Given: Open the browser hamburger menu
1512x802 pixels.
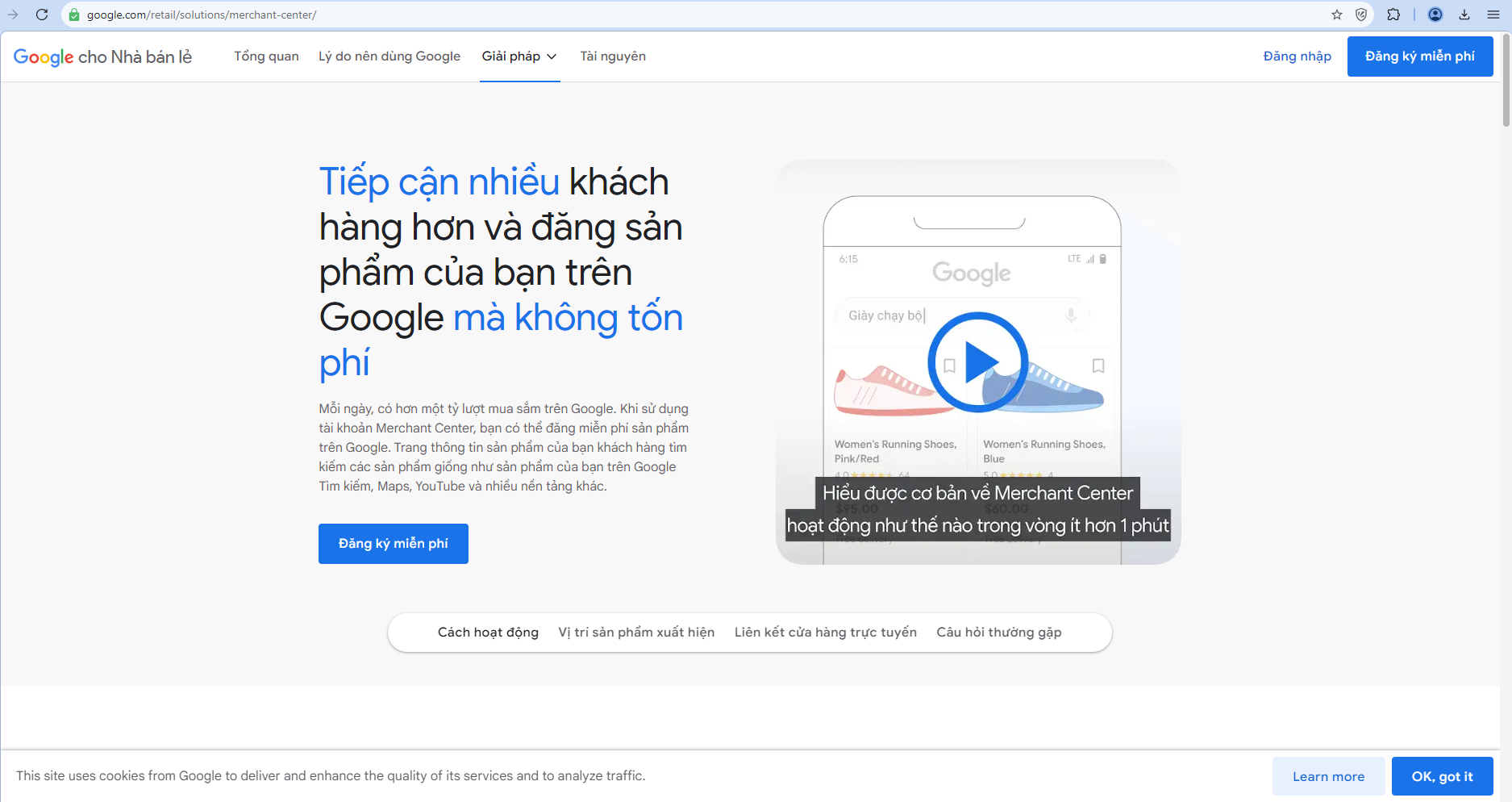Looking at the screenshot, I should (x=1493, y=15).
